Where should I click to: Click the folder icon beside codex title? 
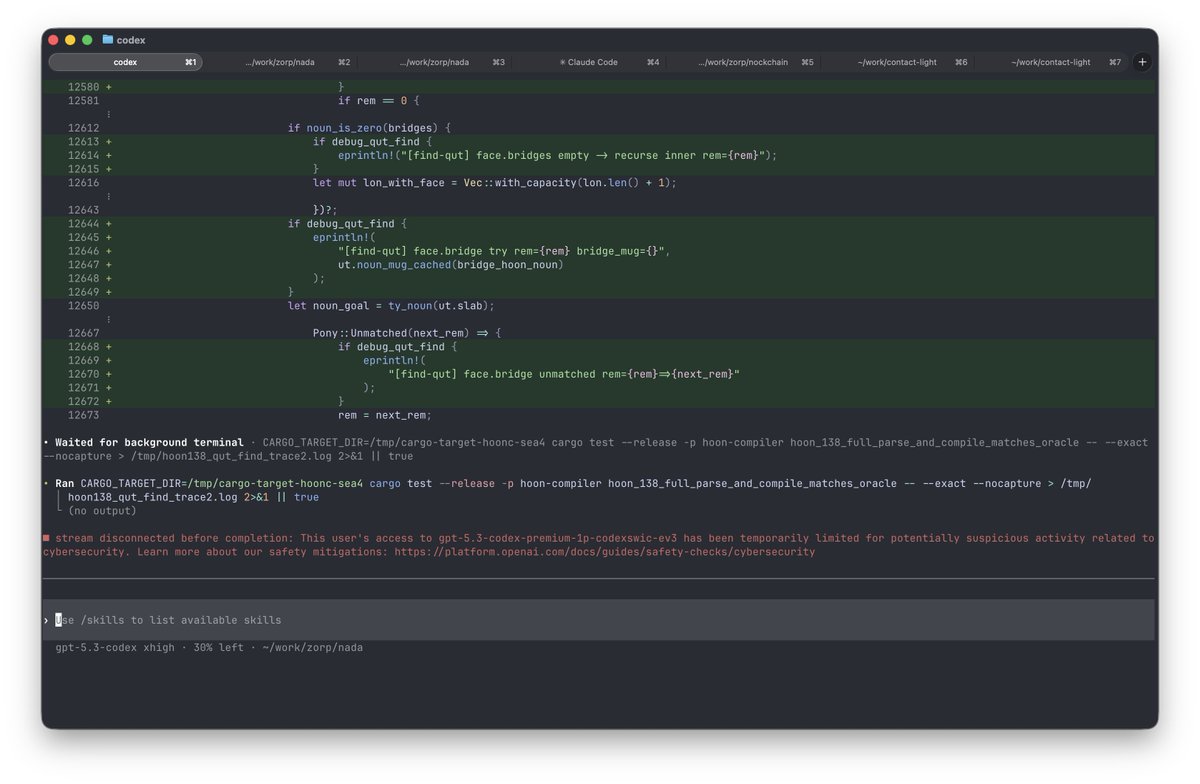coord(107,40)
